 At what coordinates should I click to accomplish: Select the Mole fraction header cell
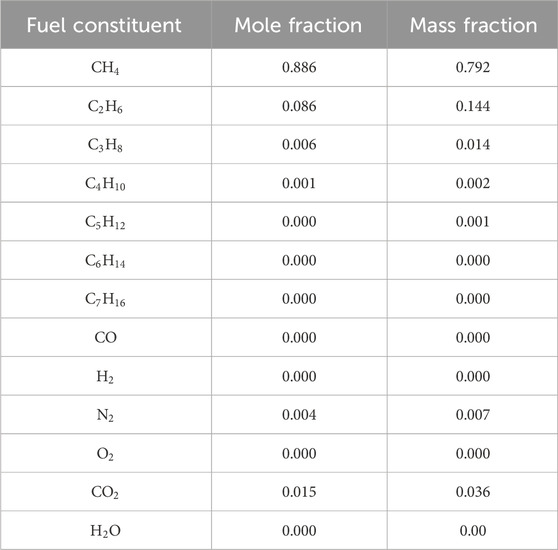tap(298, 25)
